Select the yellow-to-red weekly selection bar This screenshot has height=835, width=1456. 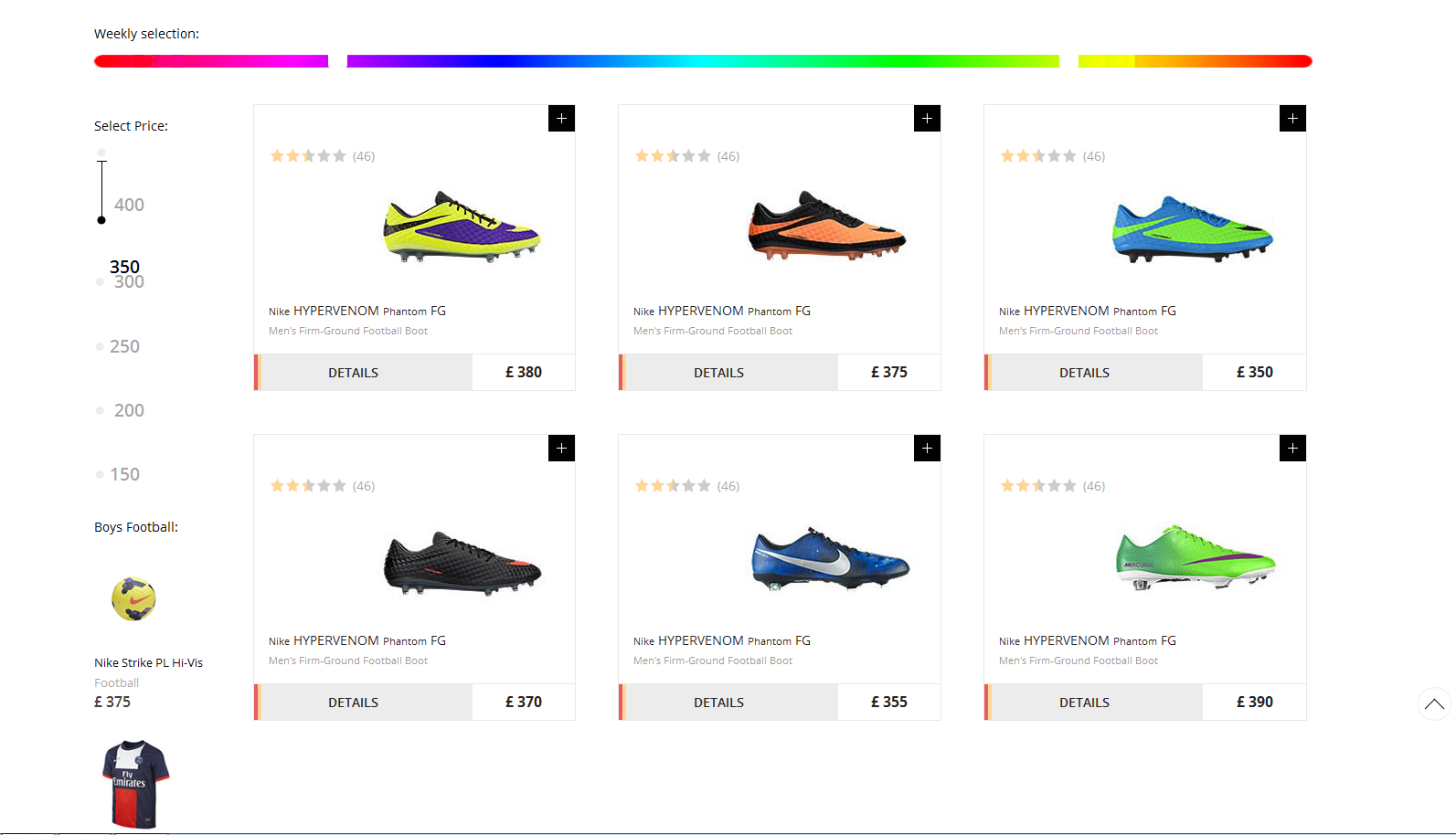[x=1196, y=61]
